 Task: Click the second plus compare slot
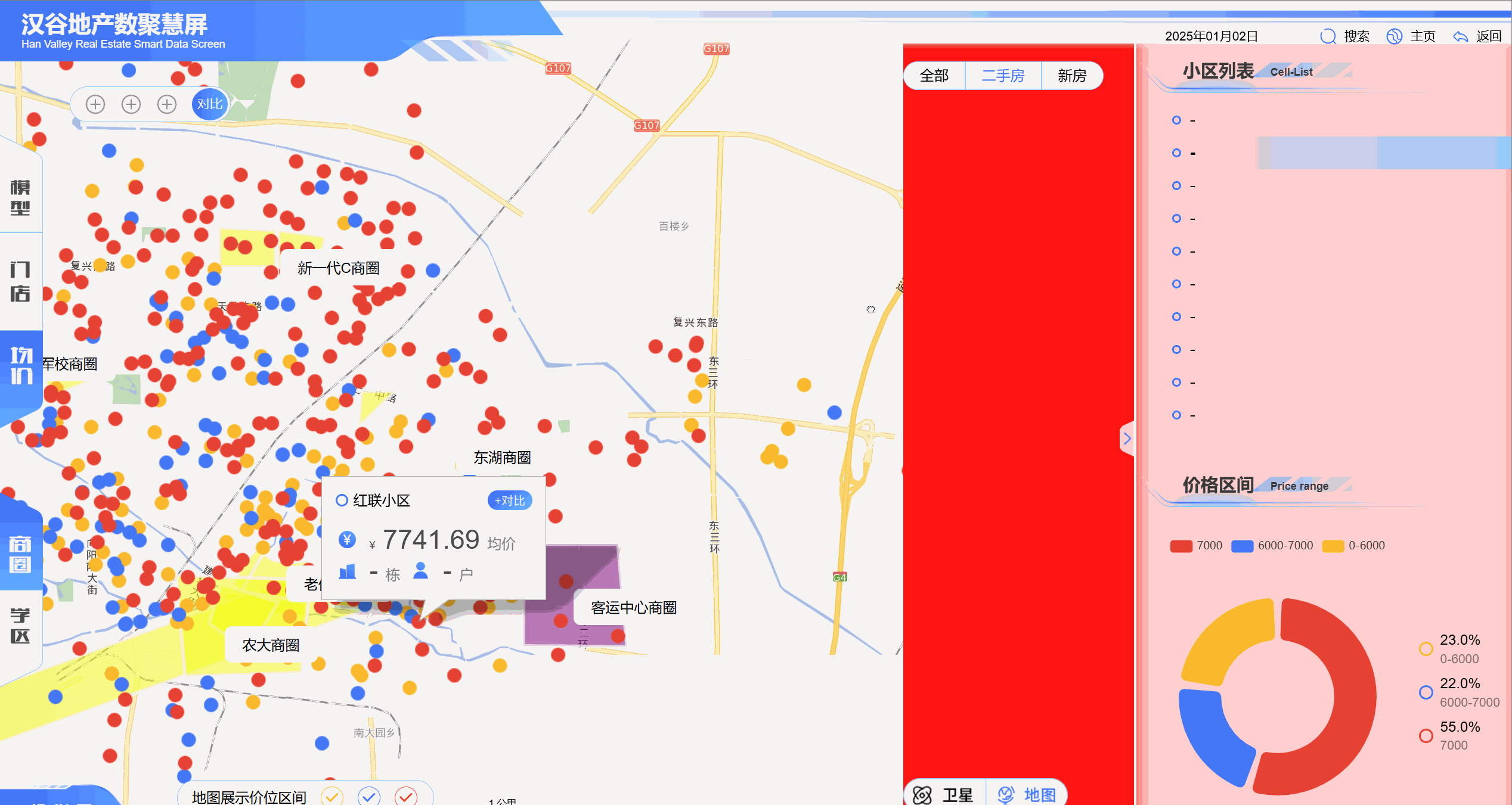[x=131, y=104]
